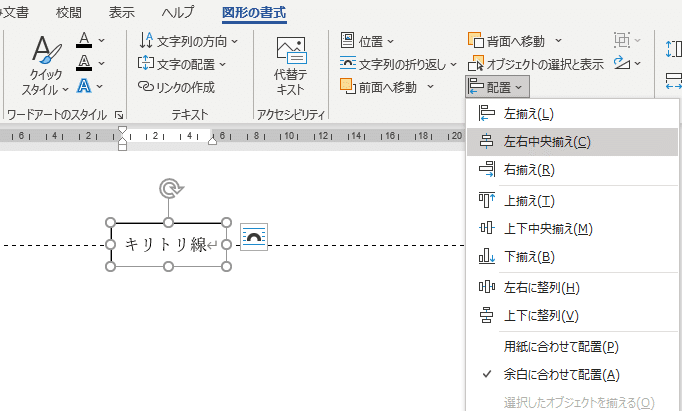
Task: Click the rotate objects icon
Action: pos(622,63)
